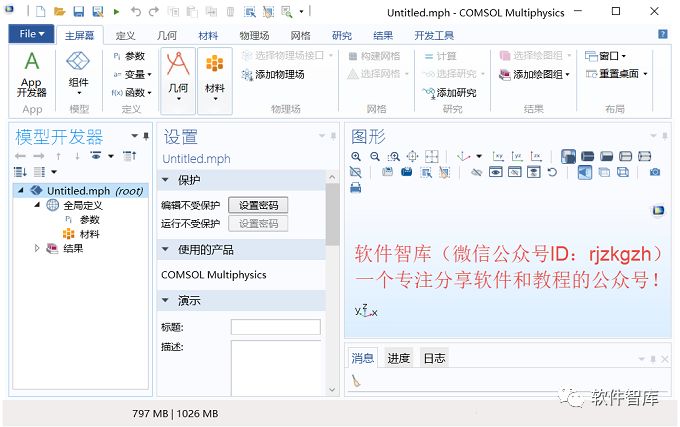Zoom in on the graphics view
The height and width of the screenshot is (427, 680).
click(x=356, y=156)
